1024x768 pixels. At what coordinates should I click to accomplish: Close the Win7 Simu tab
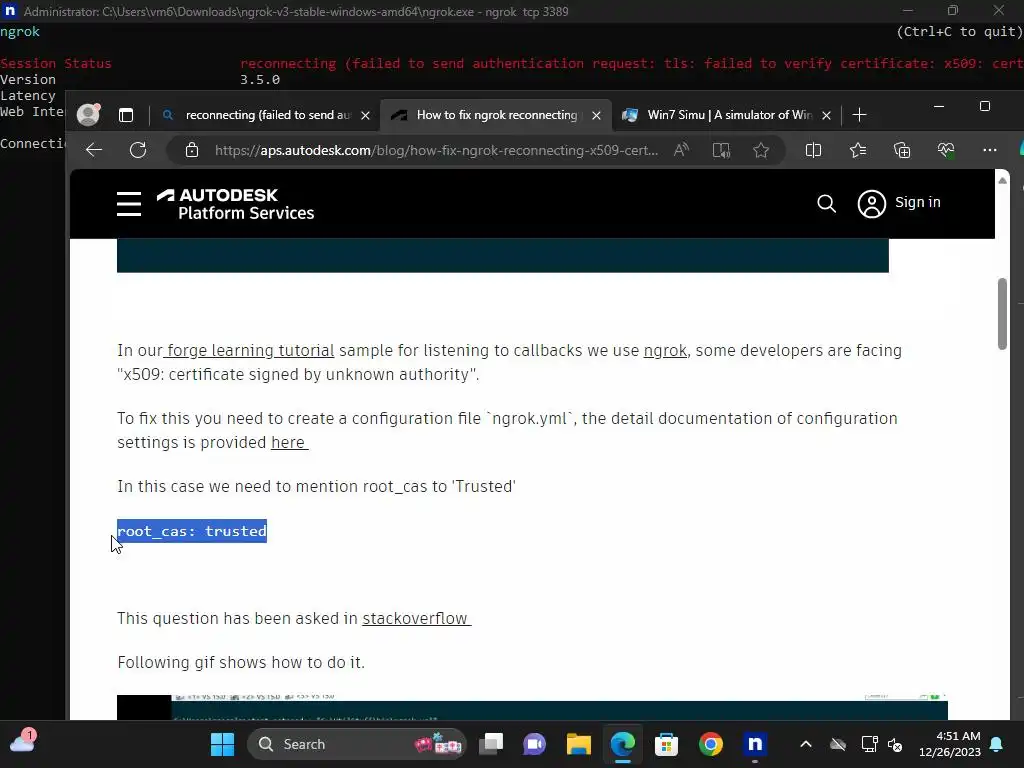click(x=826, y=116)
